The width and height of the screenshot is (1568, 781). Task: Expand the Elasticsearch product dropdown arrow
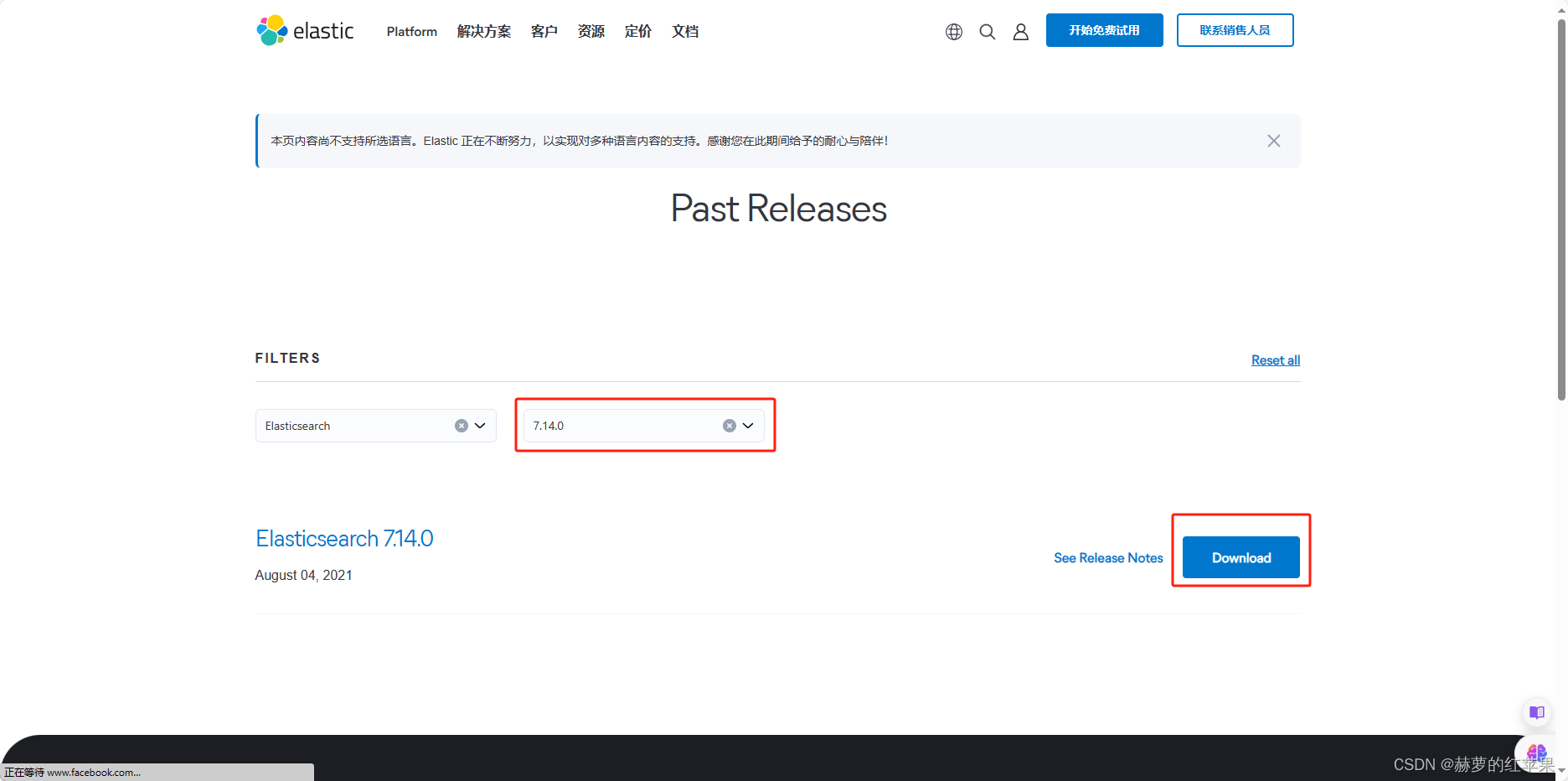point(480,426)
